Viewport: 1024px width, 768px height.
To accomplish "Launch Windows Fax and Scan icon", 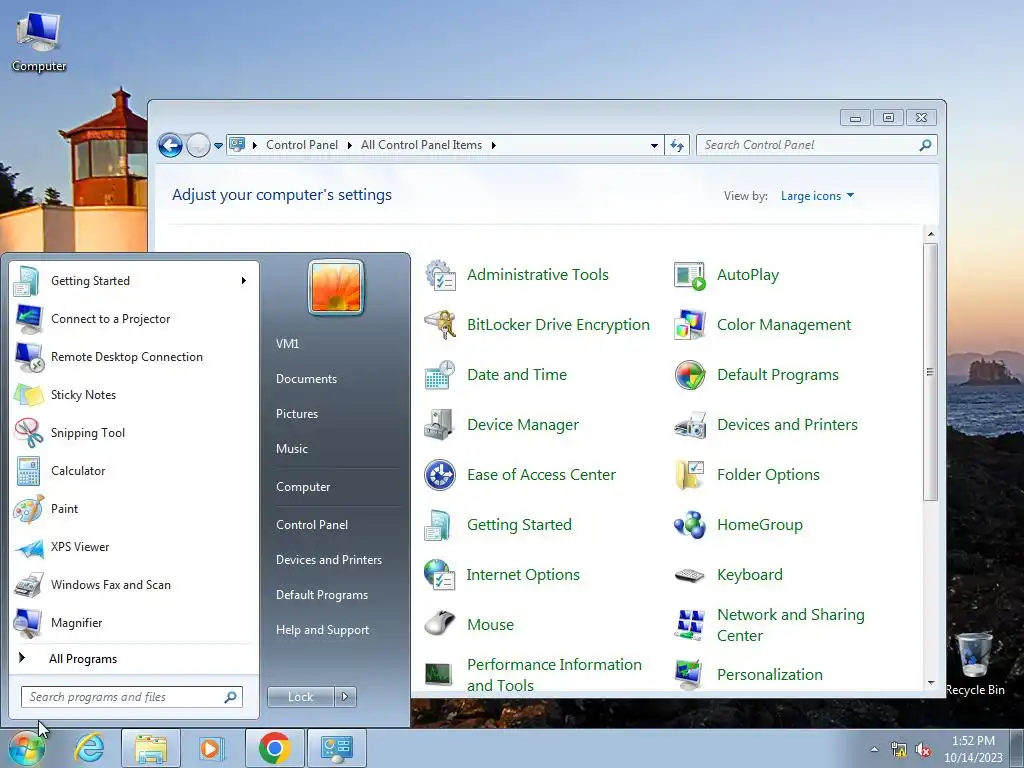I will tap(28, 585).
